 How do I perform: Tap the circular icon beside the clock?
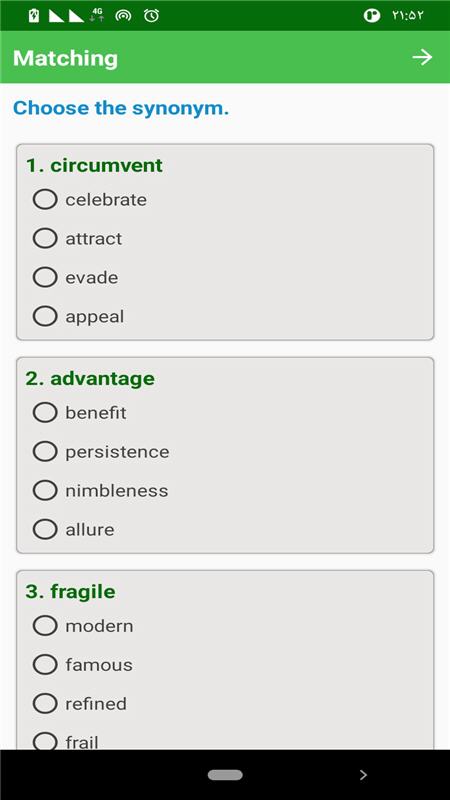372,16
